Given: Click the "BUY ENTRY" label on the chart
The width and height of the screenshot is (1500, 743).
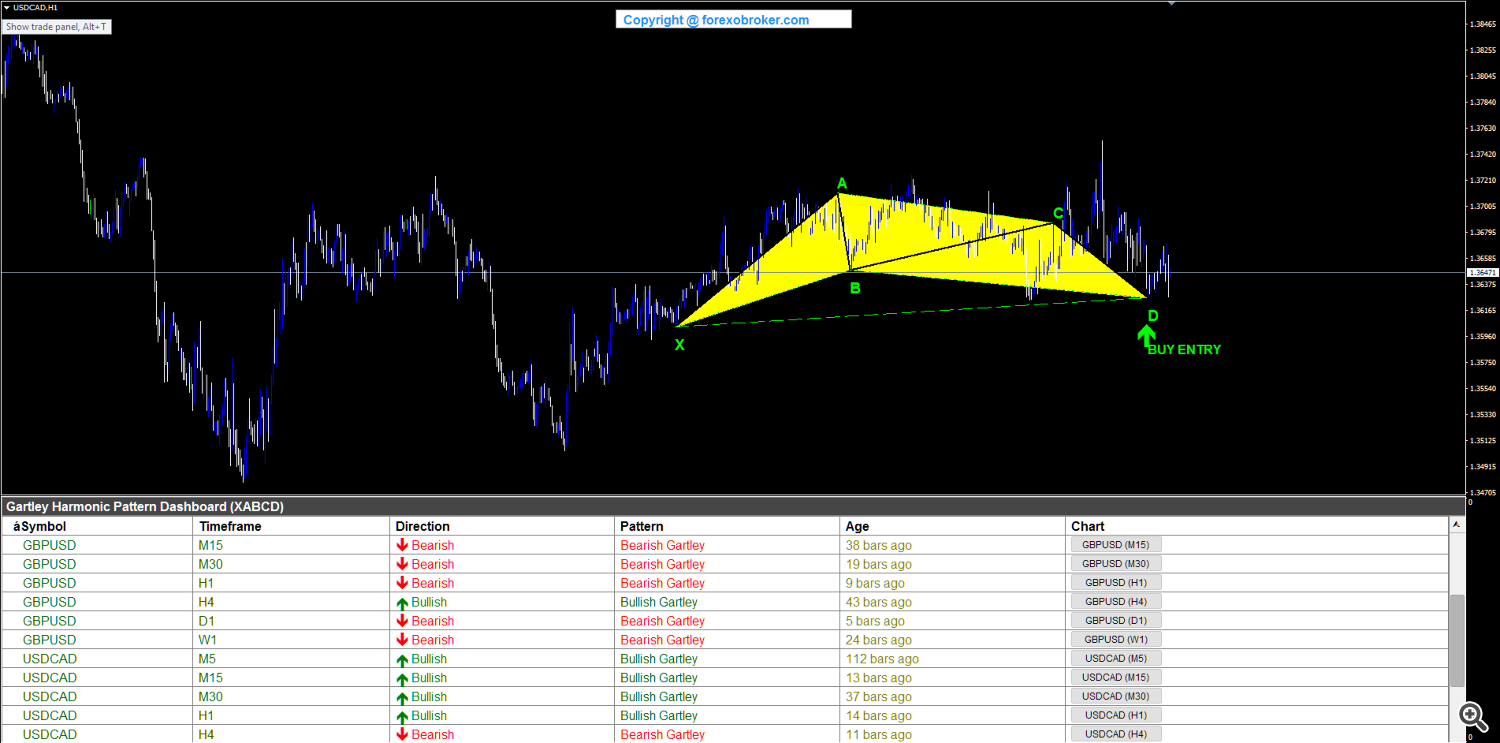Looking at the screenshot, I should pos(1184,350).
